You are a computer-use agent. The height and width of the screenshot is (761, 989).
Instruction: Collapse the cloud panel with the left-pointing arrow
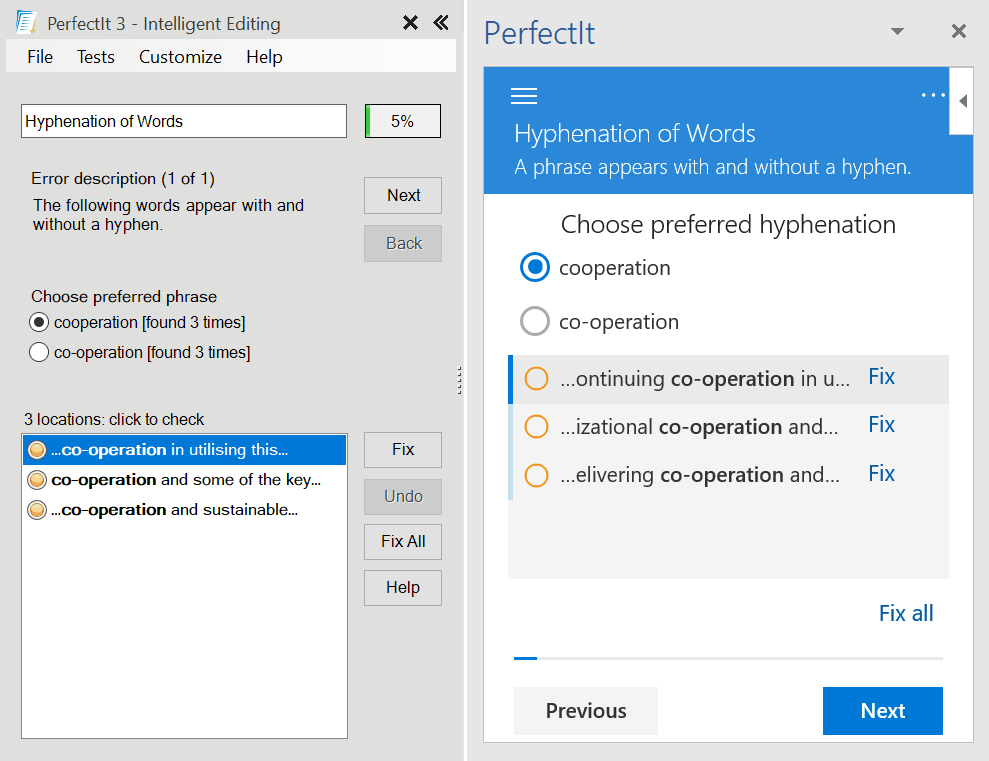coord(961,100)
